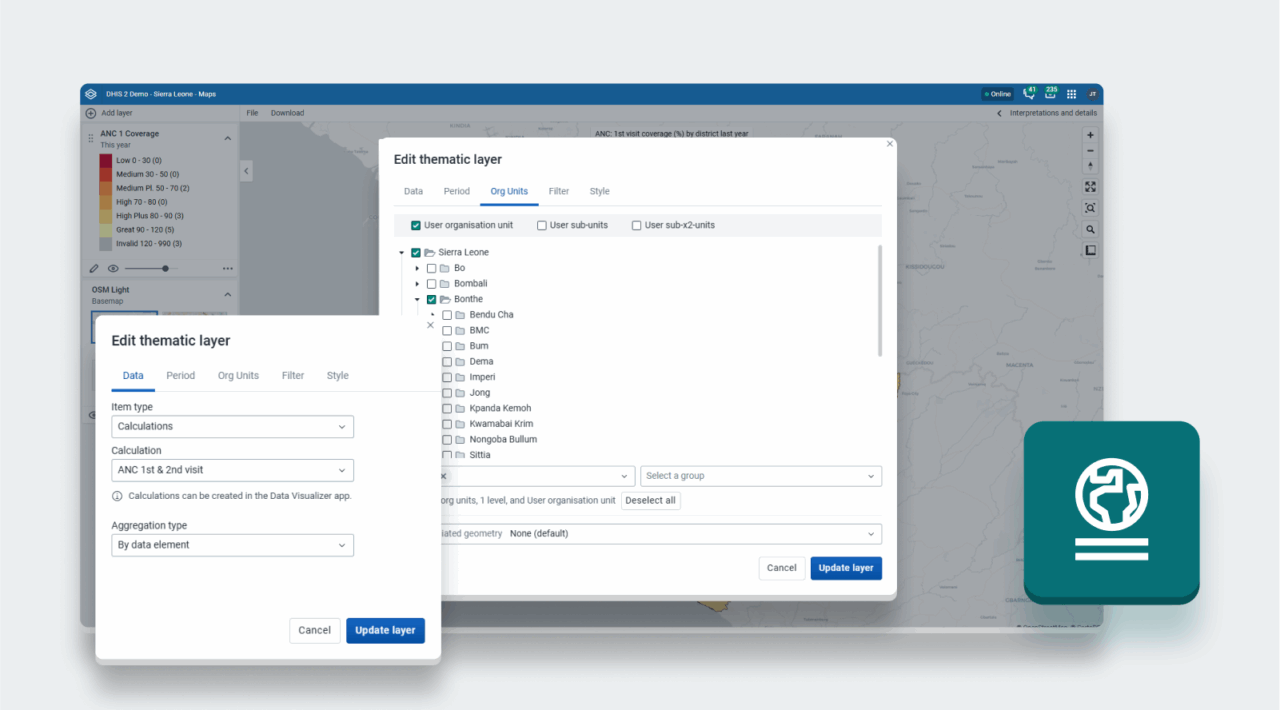Screen dimensions: 1280x710
Task: Tick the Bombali checkbox
Action: [x=431, y=284]
